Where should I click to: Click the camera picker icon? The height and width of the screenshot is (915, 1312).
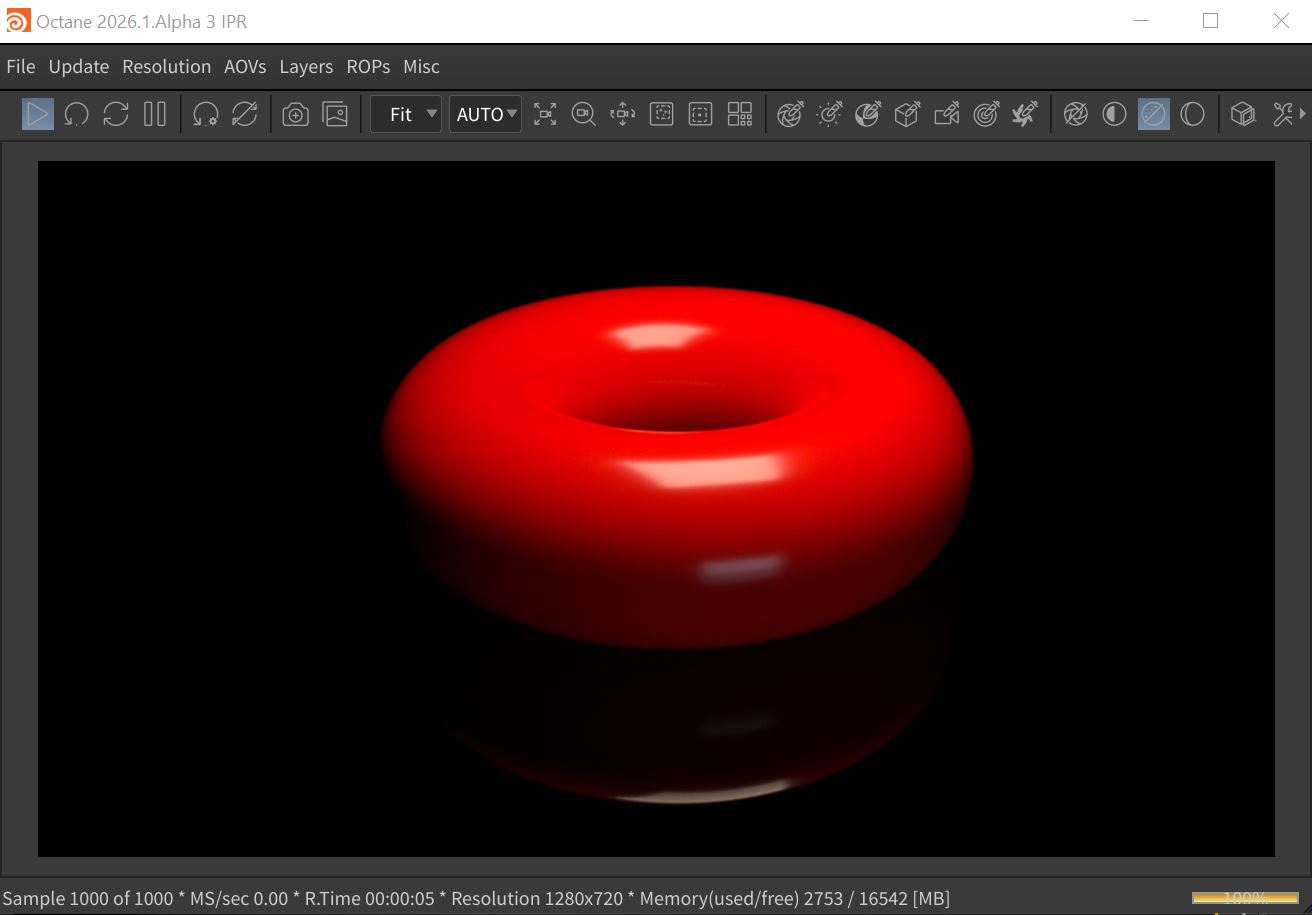pyautogui.click(x=946, y=114)
